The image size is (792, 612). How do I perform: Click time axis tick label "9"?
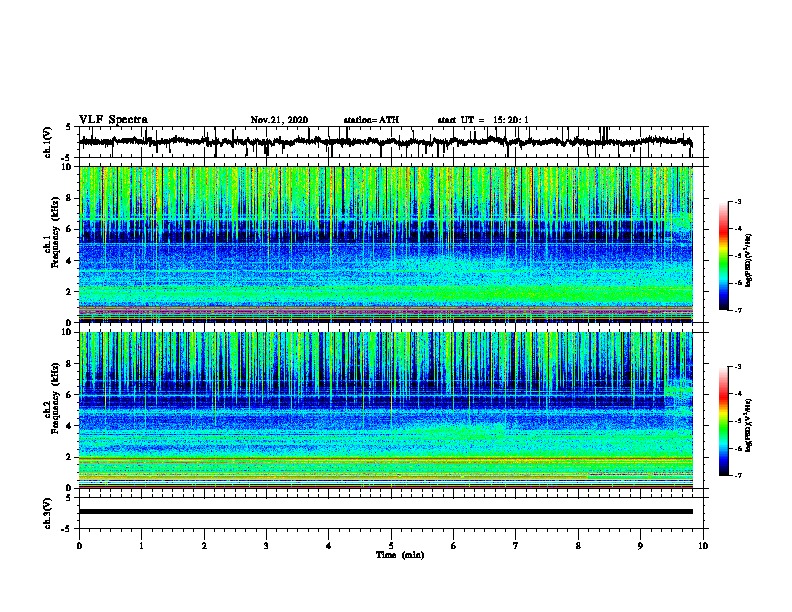click(640, 546)
